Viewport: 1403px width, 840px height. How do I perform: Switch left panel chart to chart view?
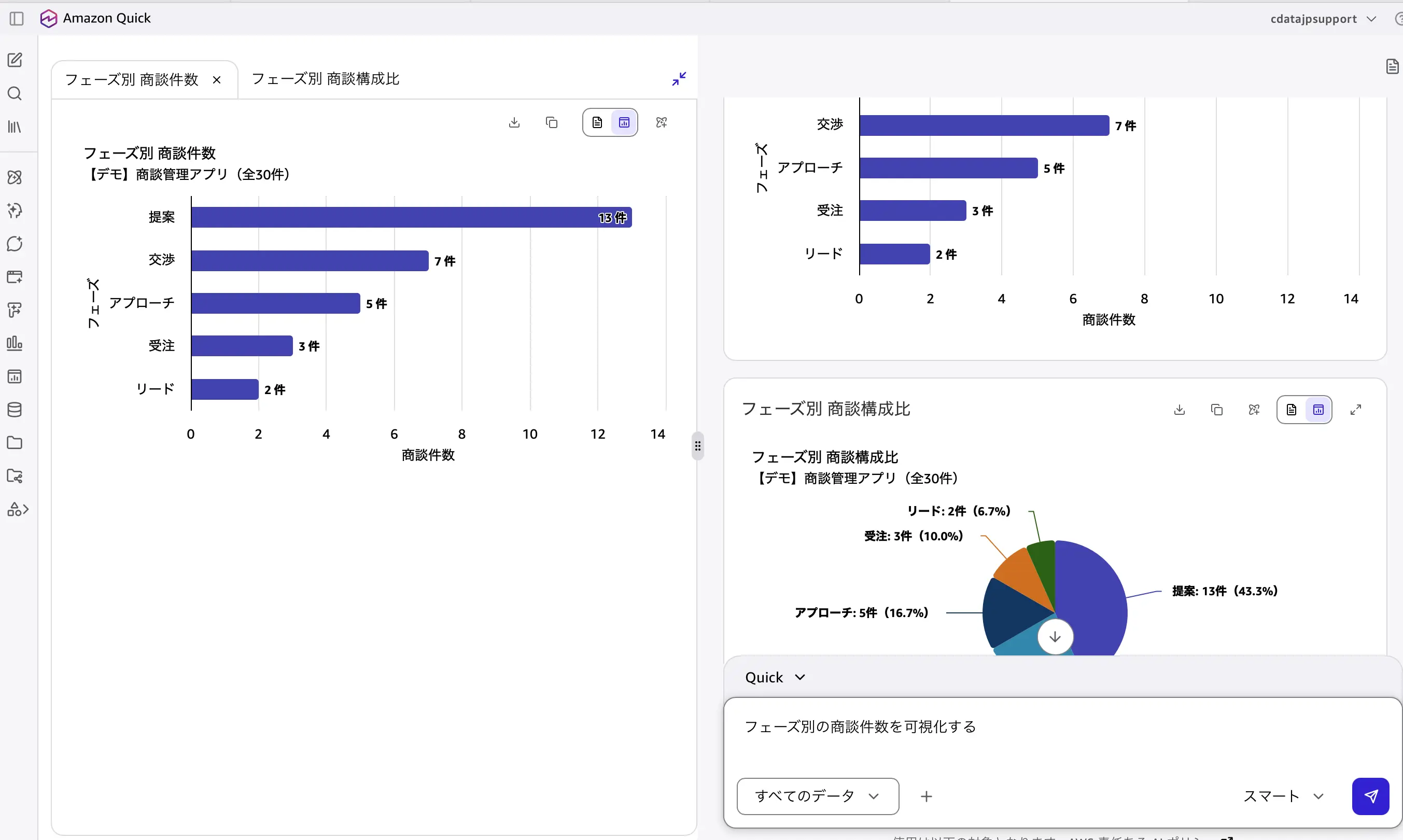click(x=624, y=122)
